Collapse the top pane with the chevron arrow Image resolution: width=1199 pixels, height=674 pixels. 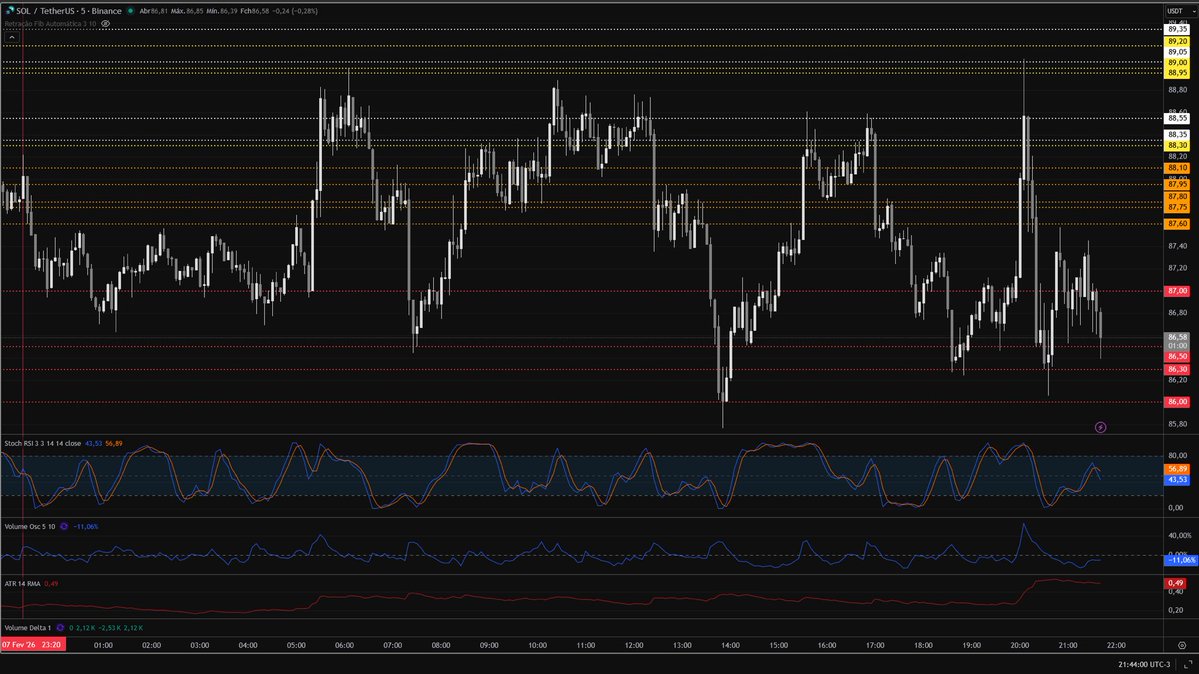[13, 35]
